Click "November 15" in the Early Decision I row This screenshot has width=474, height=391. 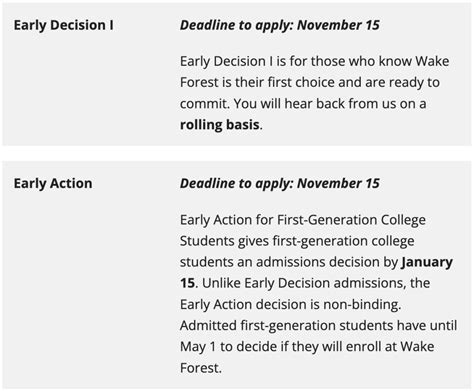coord(338,25)
